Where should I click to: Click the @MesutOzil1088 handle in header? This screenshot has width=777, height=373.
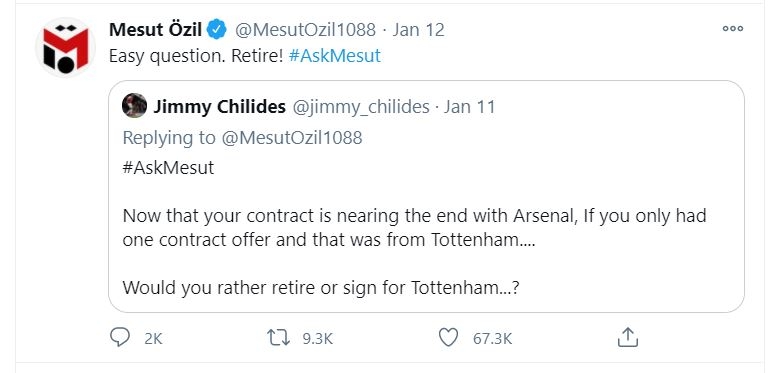[x=305, y=30]
